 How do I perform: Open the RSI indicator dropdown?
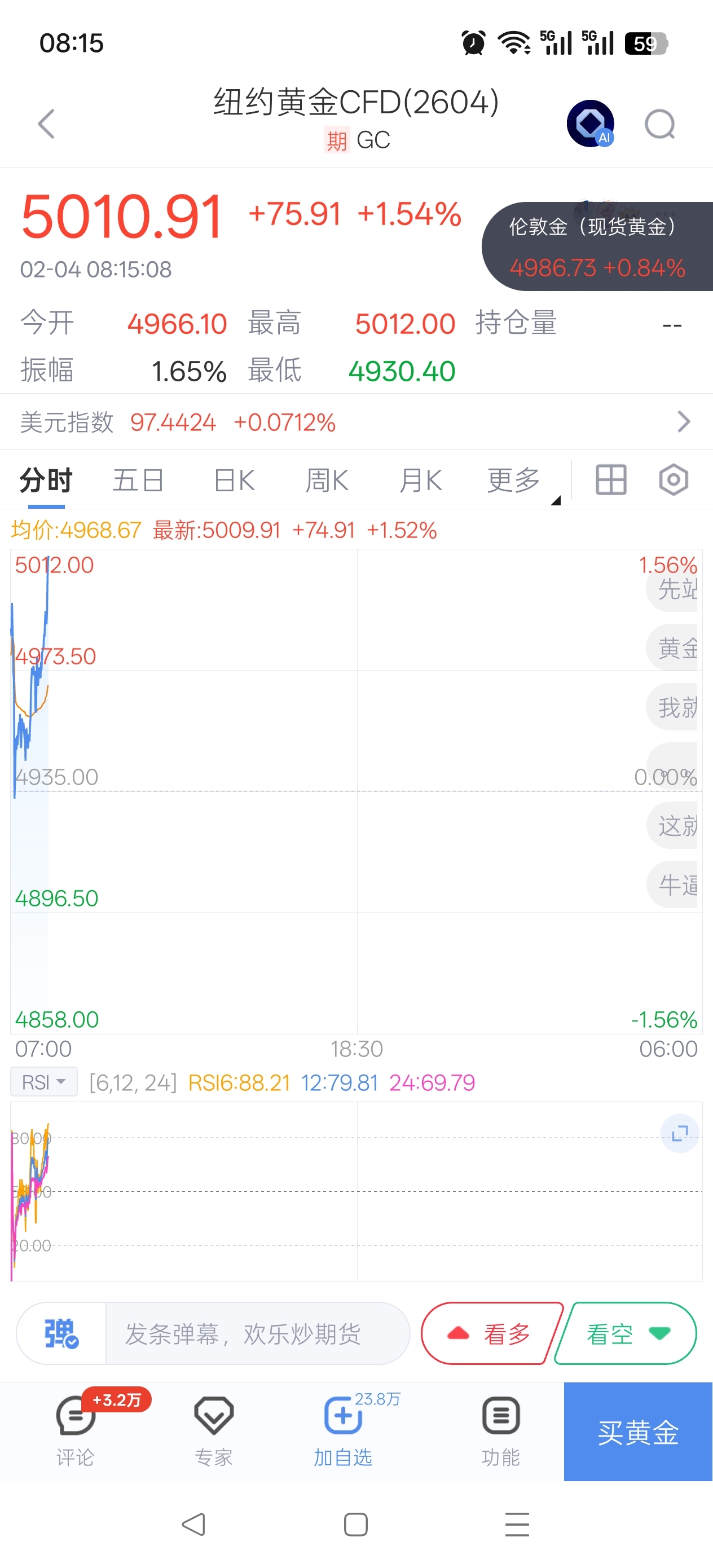pyautogui.click(x=44, y=1082)
